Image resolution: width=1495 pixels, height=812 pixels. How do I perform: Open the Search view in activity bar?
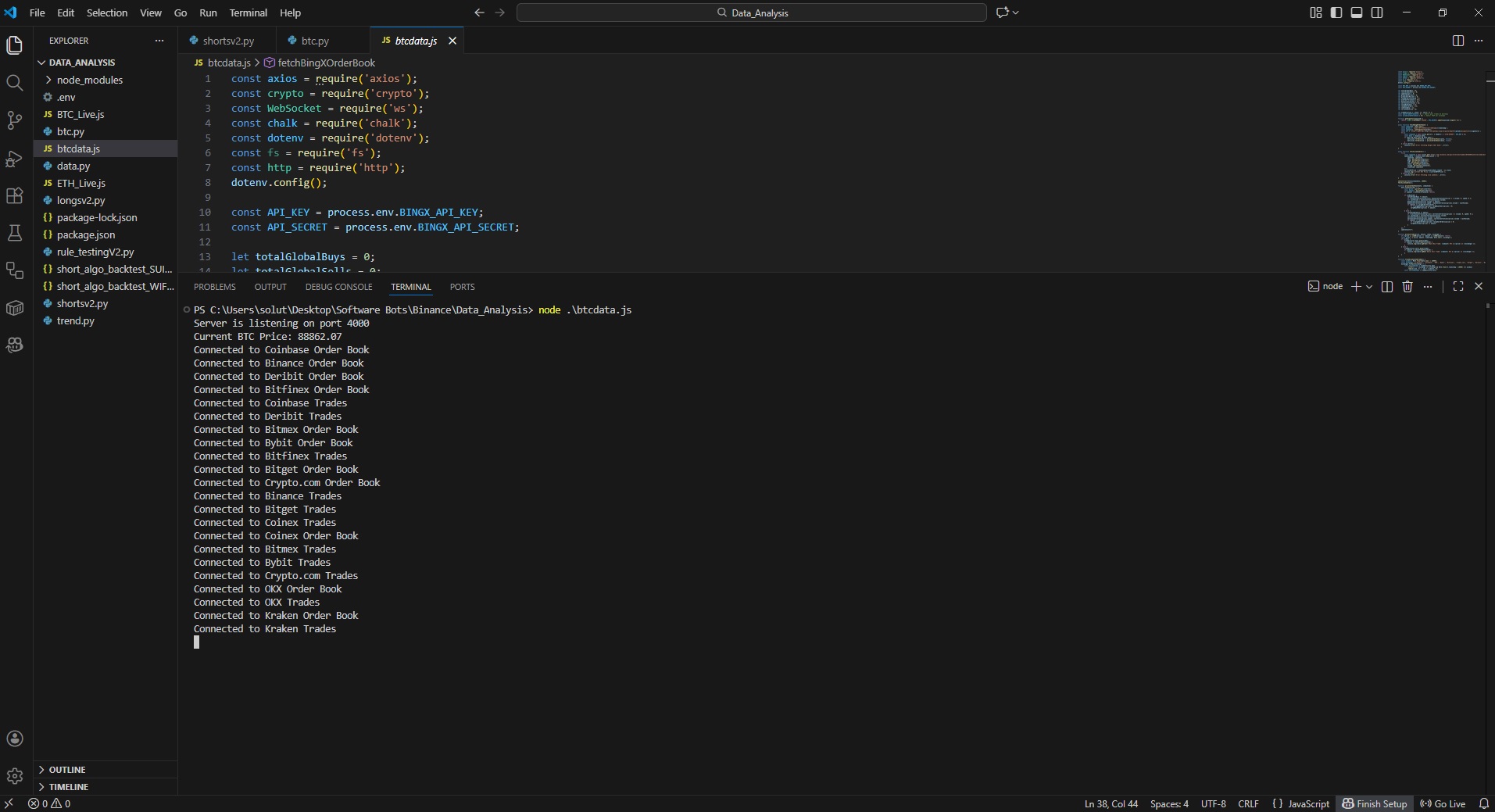(14, 83)
